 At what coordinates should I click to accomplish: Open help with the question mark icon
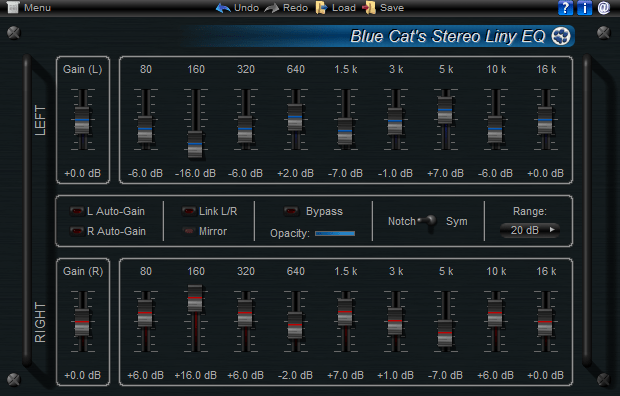pyautogui.click(x=565, y=8)
